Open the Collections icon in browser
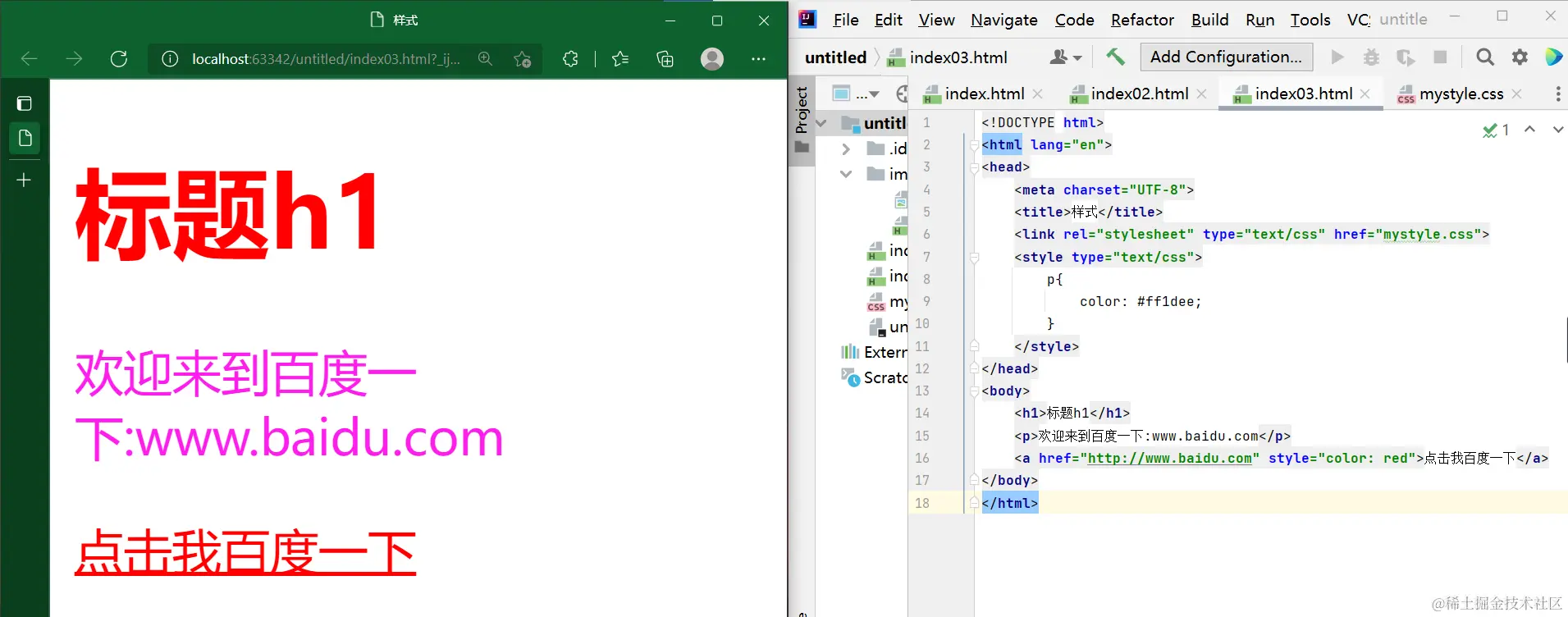This screenshot has height=617, width=1568. point(665,59)
